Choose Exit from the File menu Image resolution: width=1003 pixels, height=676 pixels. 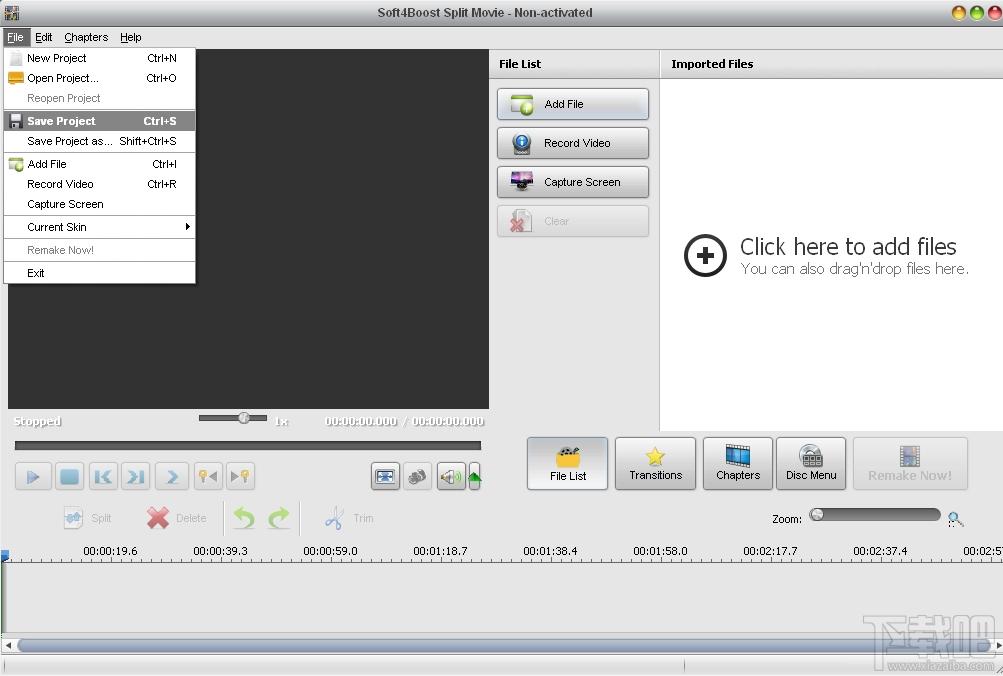point(100,273)
